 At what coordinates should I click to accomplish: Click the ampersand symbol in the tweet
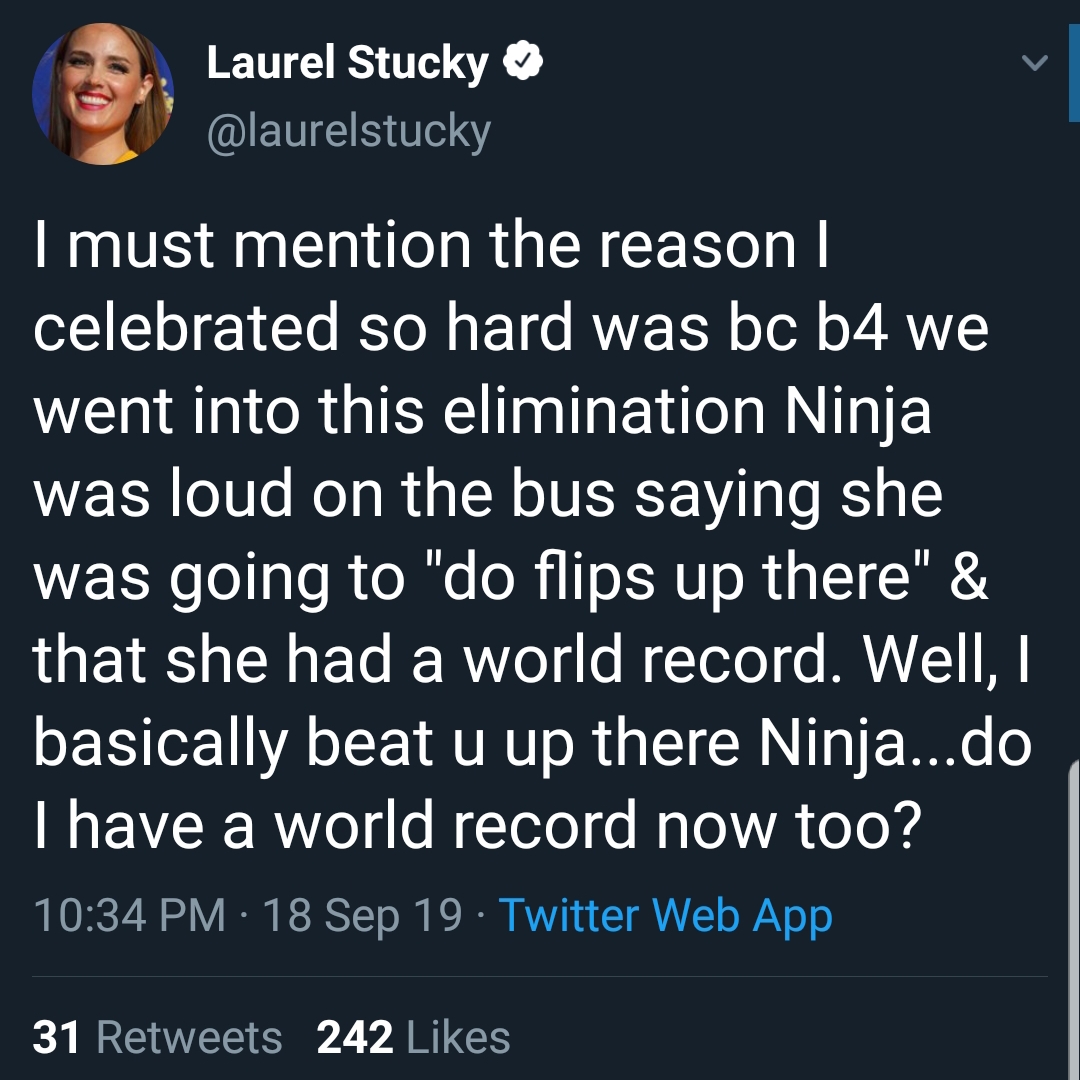pos(969,576)
